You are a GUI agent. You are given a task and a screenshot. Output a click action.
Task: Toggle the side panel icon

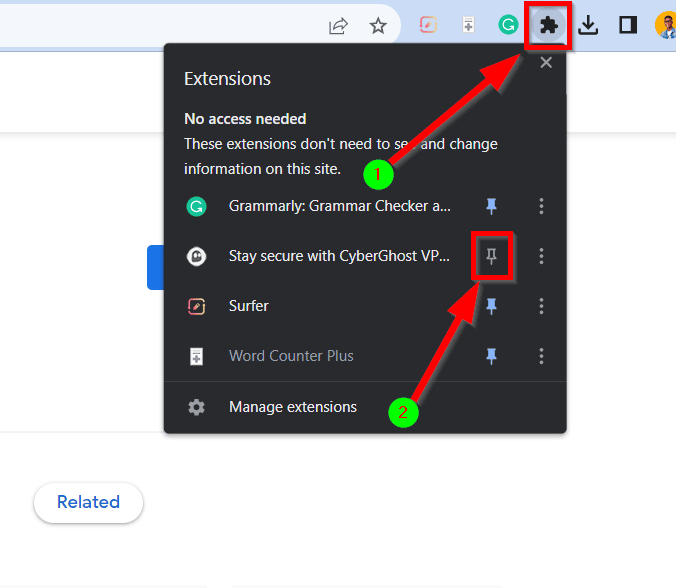(628, 25)
